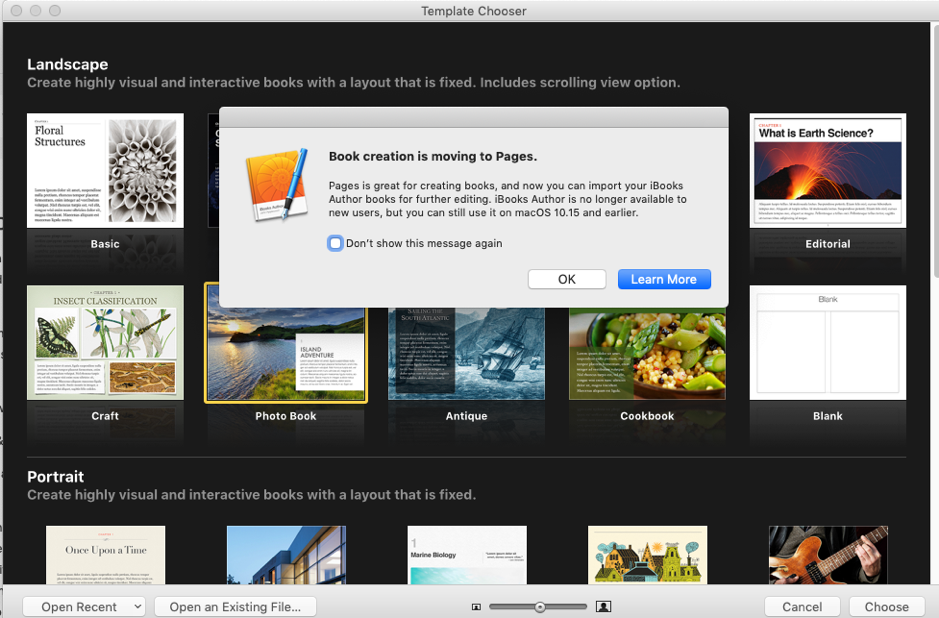Click the red close window button
Image resolution: width=939 pixels, height=618 pixels.
[16, 10]
